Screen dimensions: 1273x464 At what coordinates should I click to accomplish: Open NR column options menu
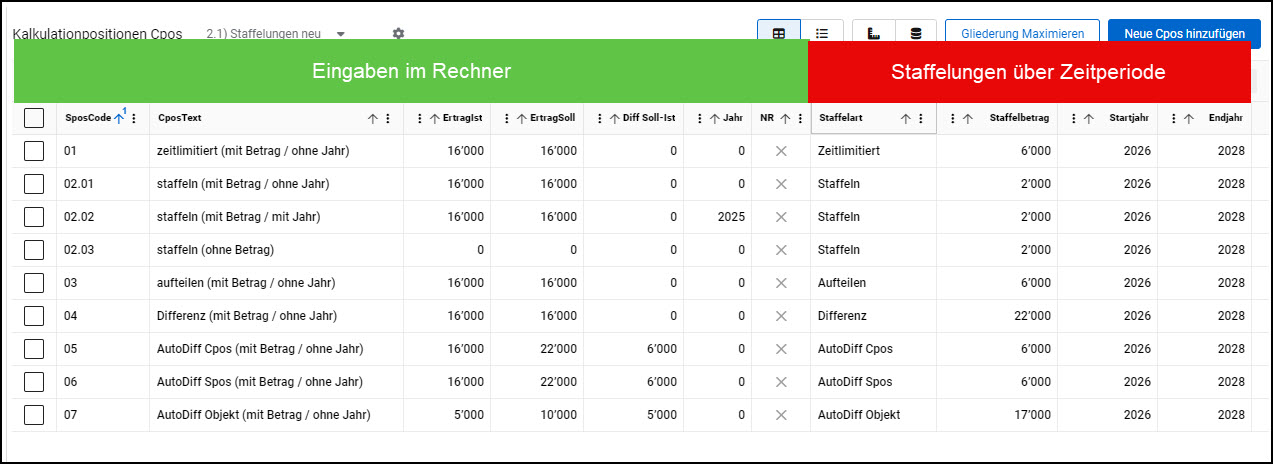(x=800, y=118)
